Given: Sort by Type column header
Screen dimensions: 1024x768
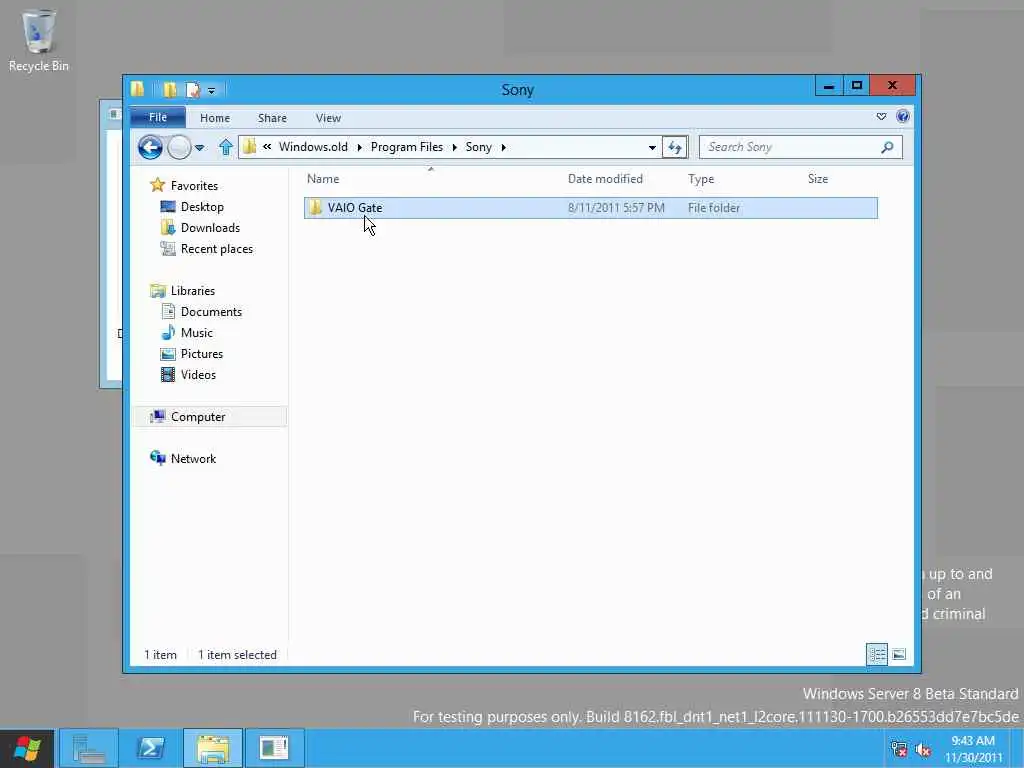Looking at the screenshot, I should point(701,179).
